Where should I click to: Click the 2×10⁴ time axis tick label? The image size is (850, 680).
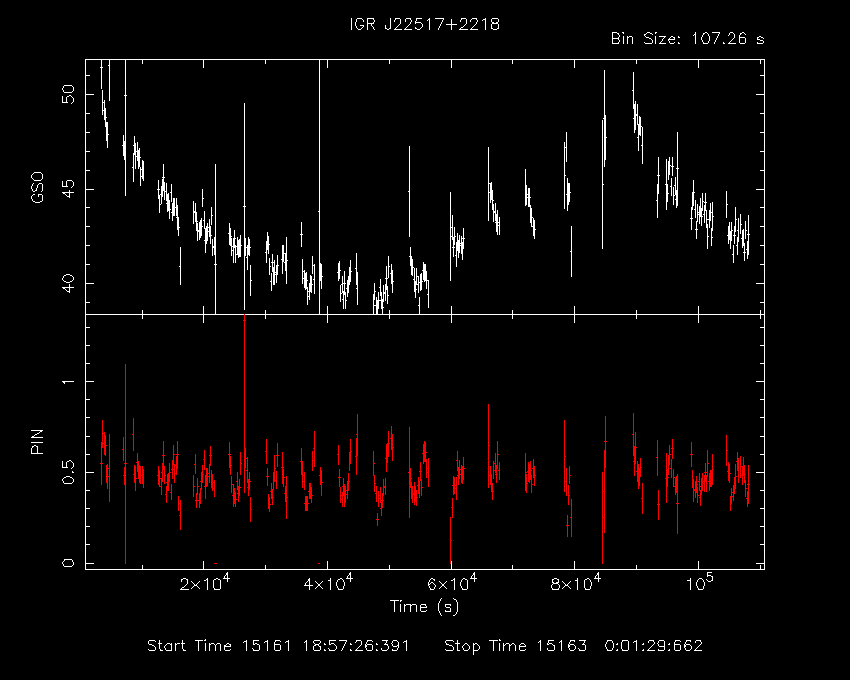(x=205, y=584)
